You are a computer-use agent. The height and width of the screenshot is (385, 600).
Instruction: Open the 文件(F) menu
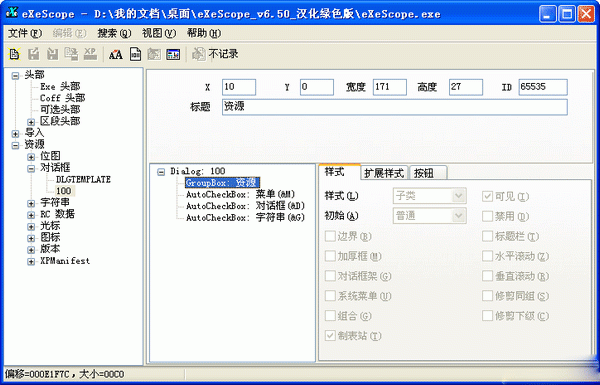(x=25, y=33)
